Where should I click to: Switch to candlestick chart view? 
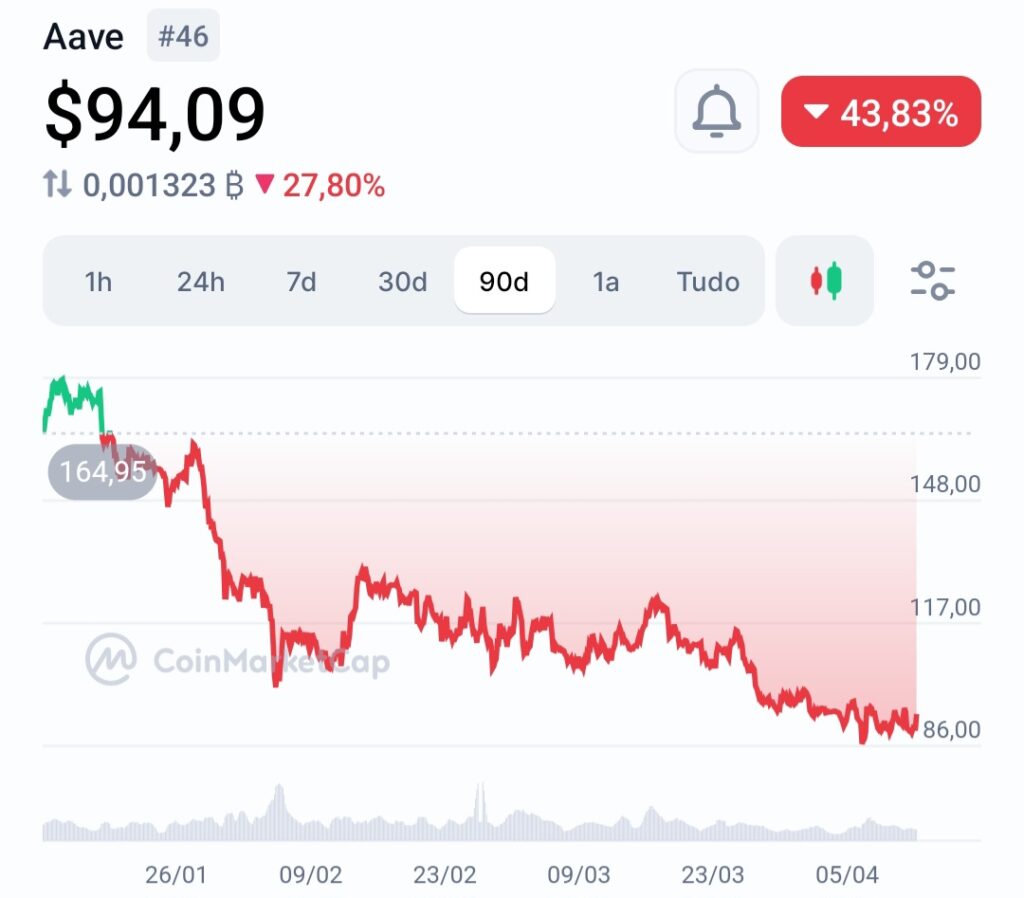[825, 281]
